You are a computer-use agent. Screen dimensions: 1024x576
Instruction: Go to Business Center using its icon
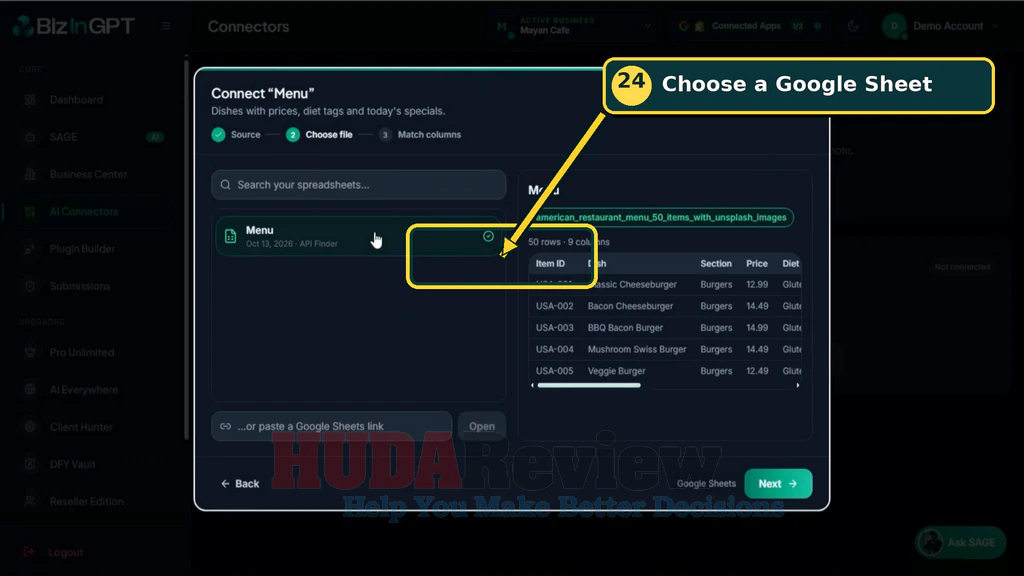[30, 174]
